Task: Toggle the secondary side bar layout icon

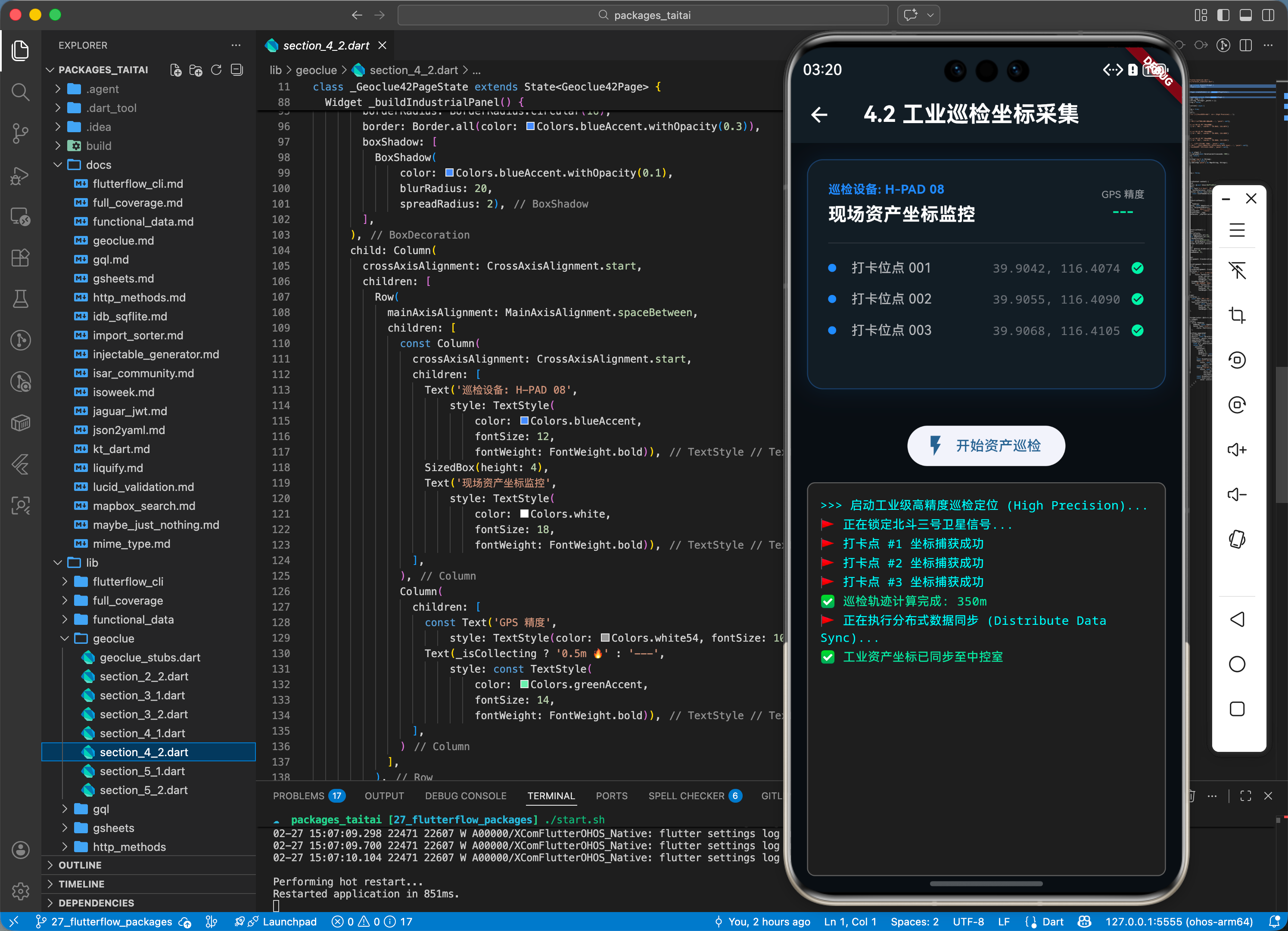Action: 1268,16
